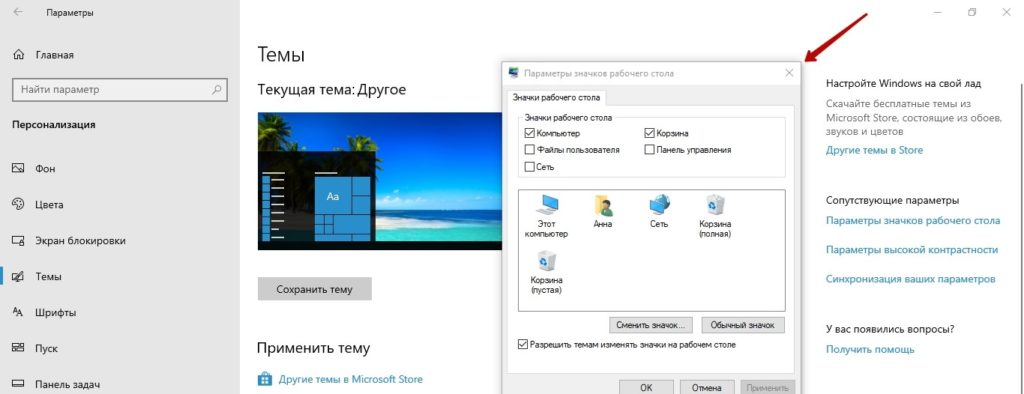
Task: Enable the Панель управления checkbox
Action: click(649, 150)
